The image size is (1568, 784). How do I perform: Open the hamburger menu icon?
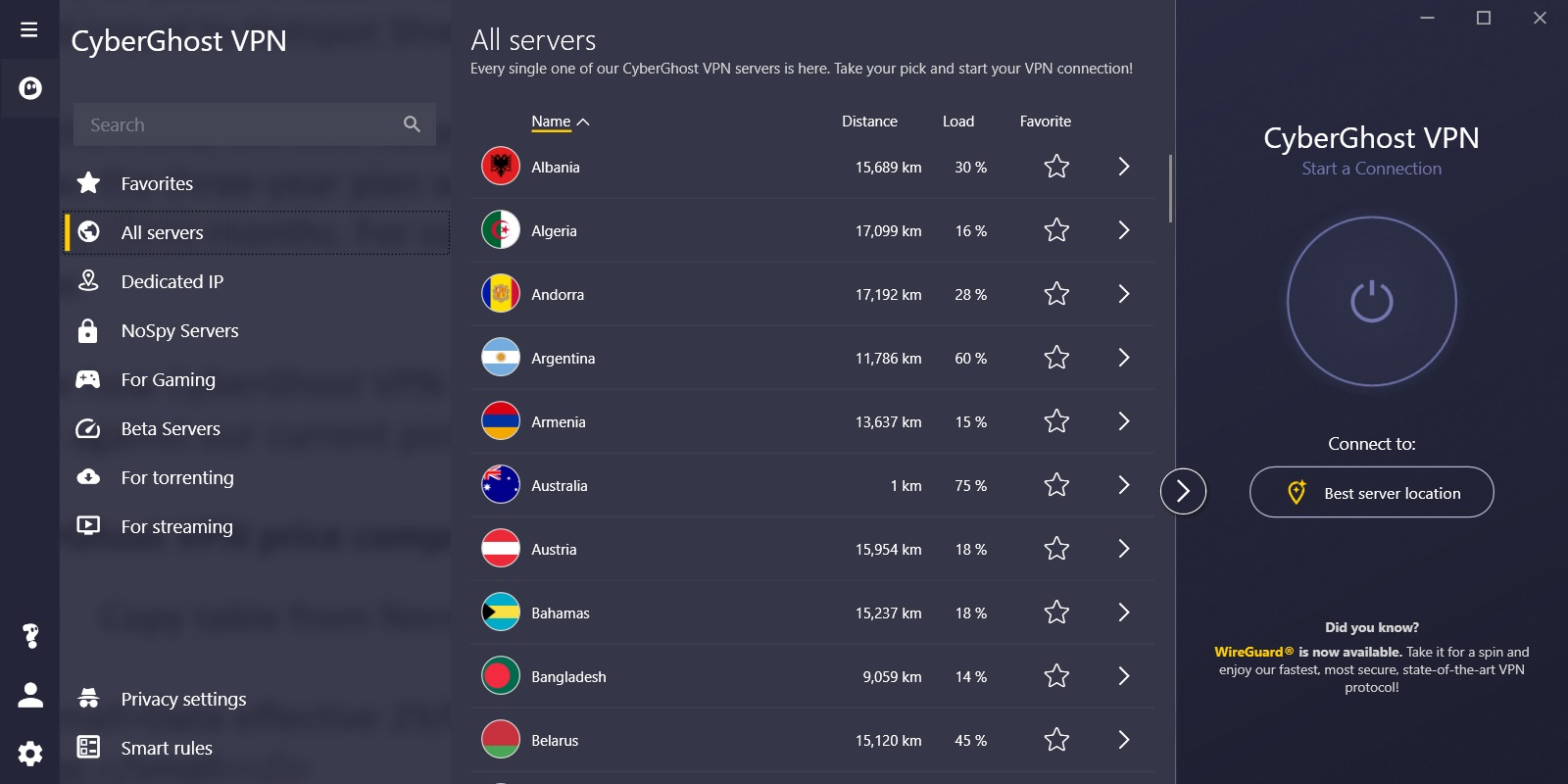[29, 29]
